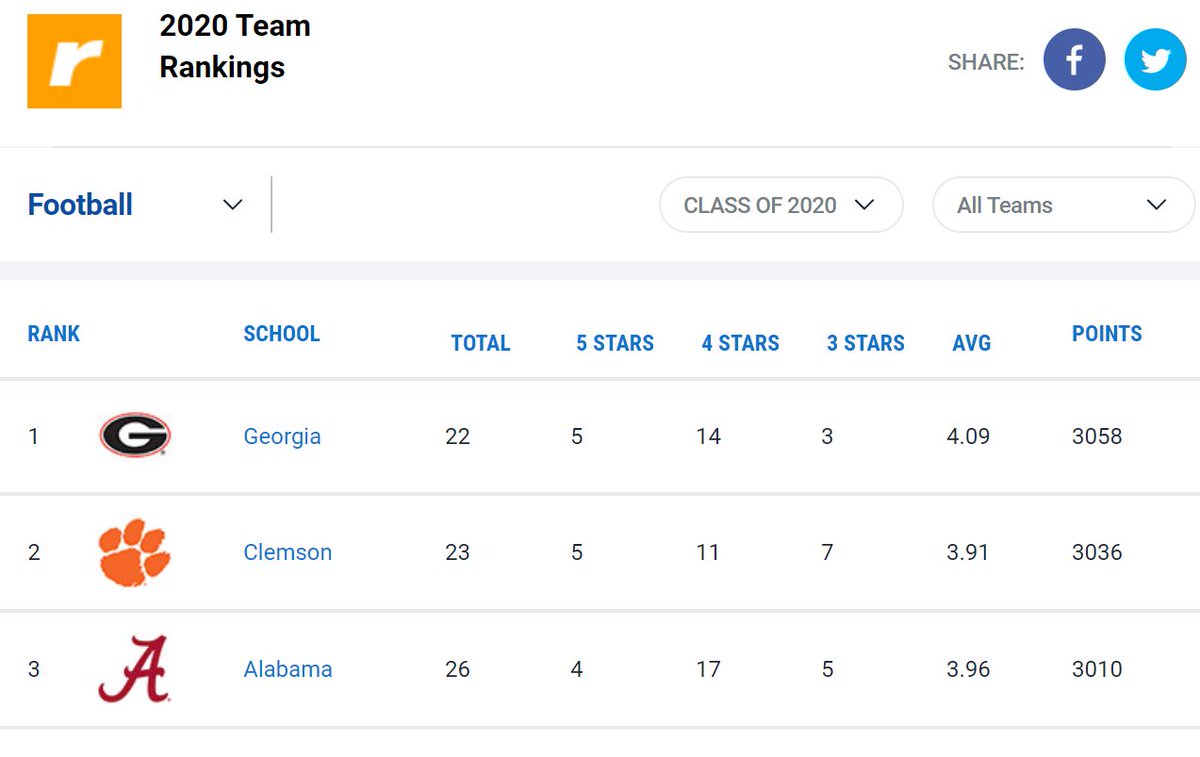Sort by the POINTS column header
Image resolution: width=1200 pixels, height=757 pixels.
tap(1106, 334)
